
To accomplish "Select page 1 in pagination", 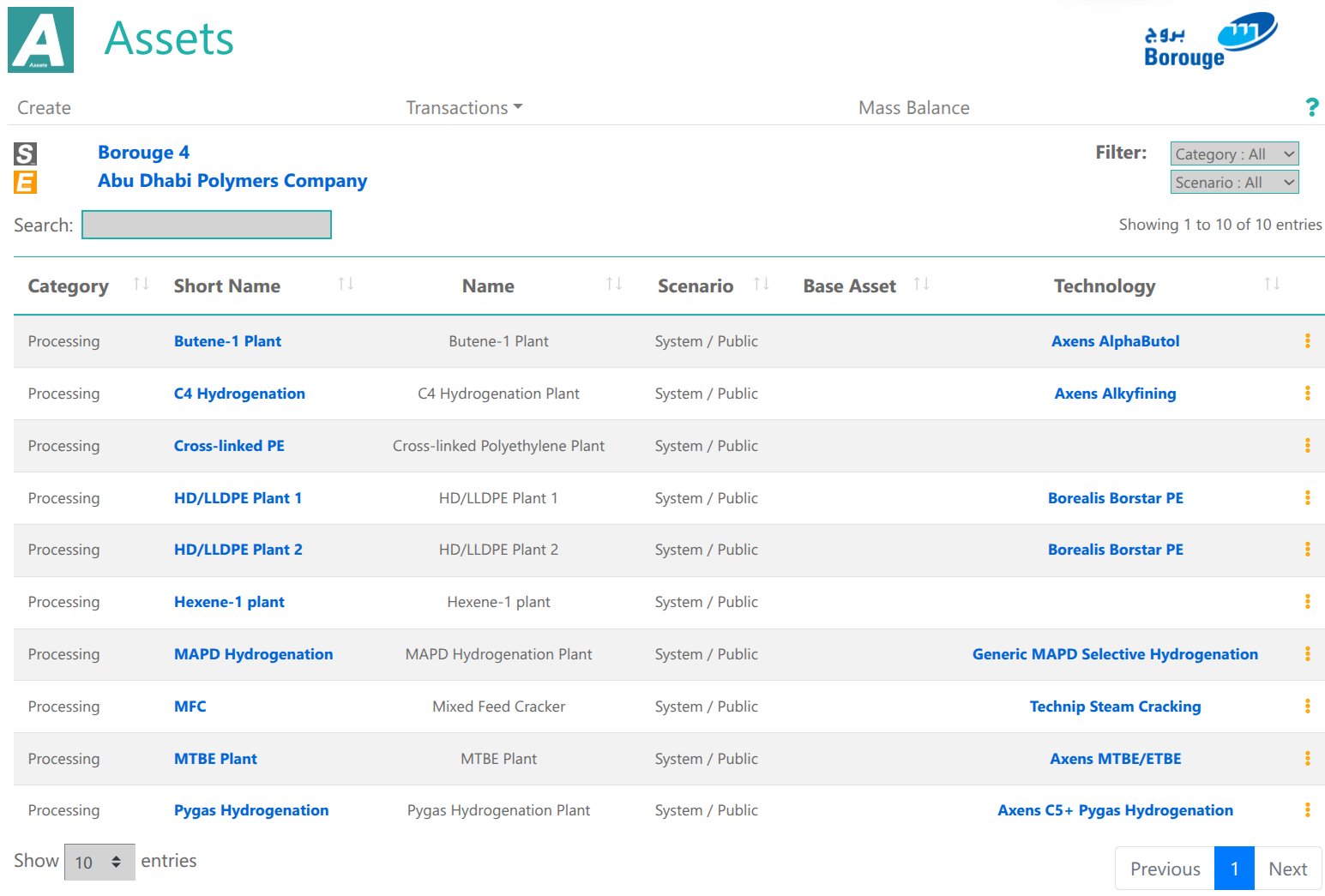I will (1234, 869).
